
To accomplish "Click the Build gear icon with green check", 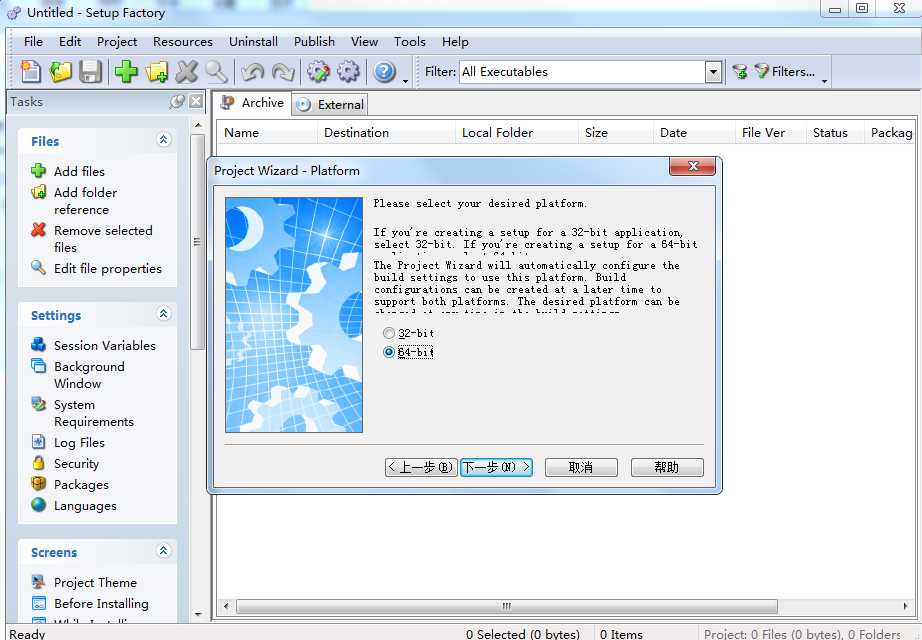I will (319, 72).
